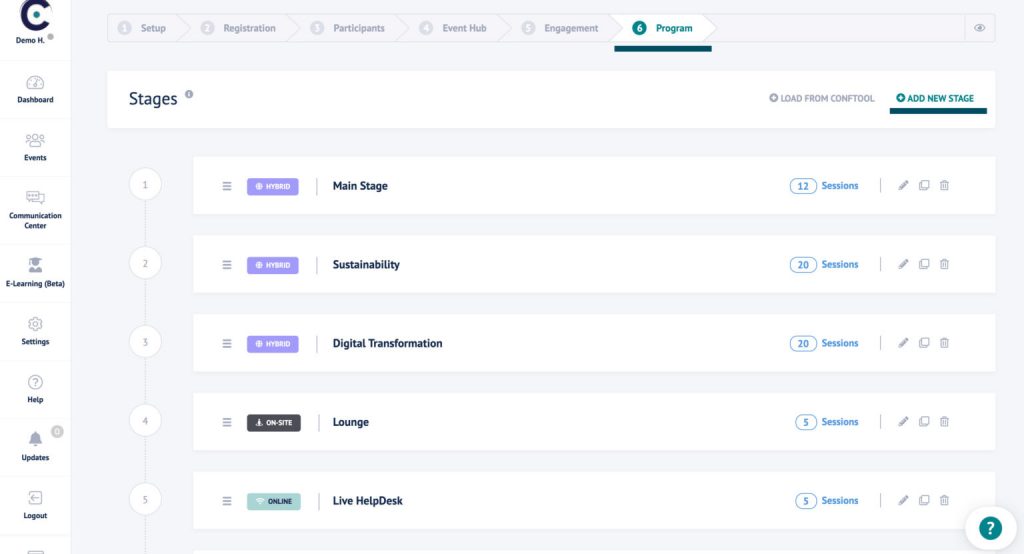Go to the Registration step
This screenshot has width=1024, height=554.
[238, 28]
